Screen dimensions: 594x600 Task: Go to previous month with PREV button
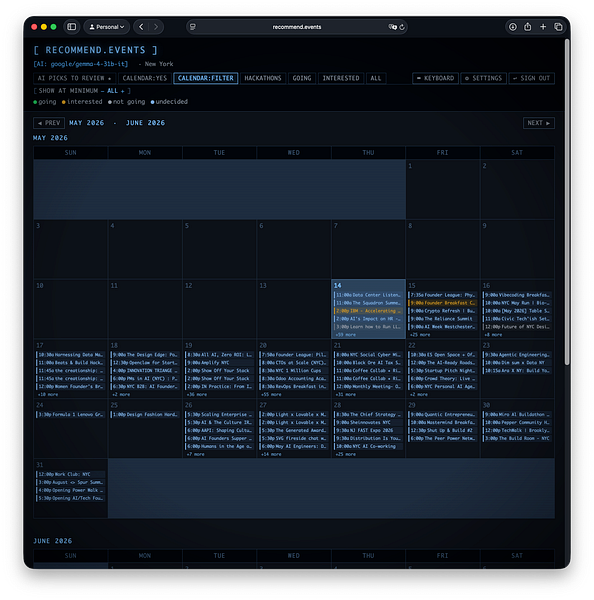coord(49,123)
